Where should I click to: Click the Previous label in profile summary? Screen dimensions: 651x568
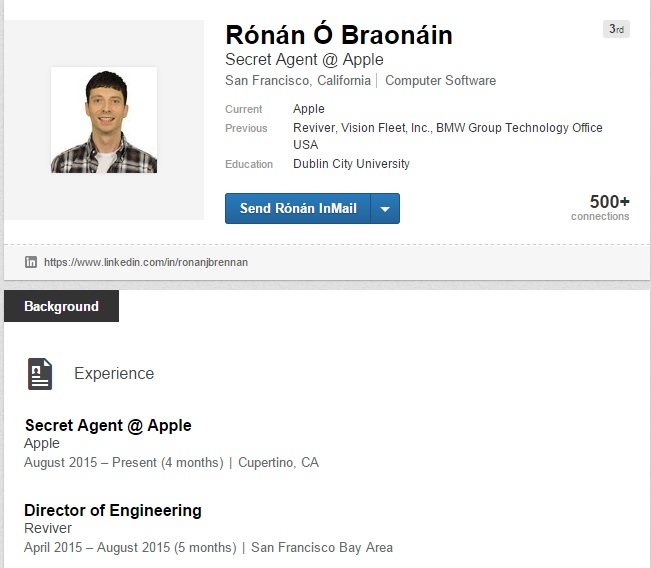point(246,128)
